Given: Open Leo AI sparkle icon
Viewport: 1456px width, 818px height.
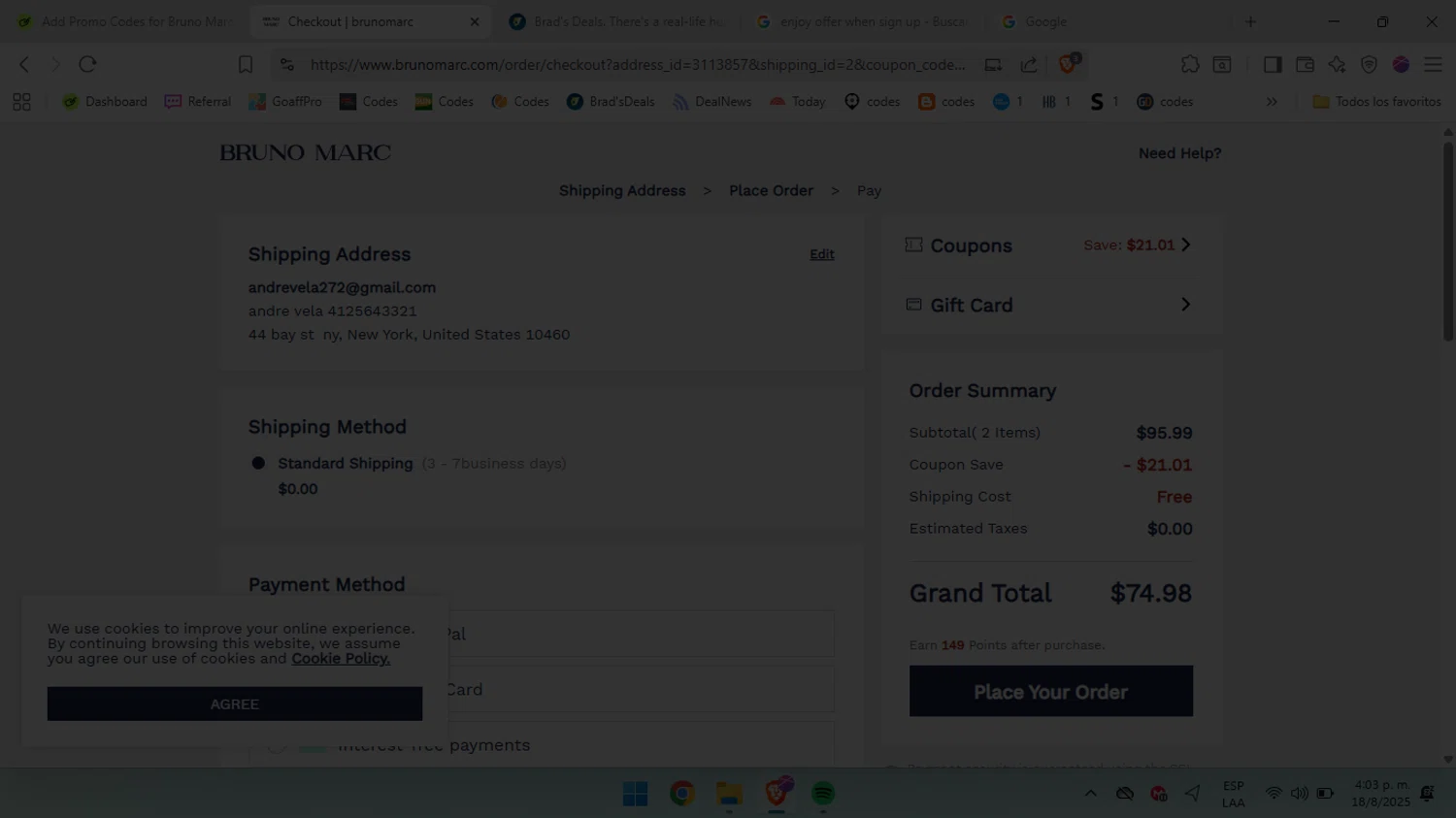Looking at the screenshot, I should [1337, 64].
